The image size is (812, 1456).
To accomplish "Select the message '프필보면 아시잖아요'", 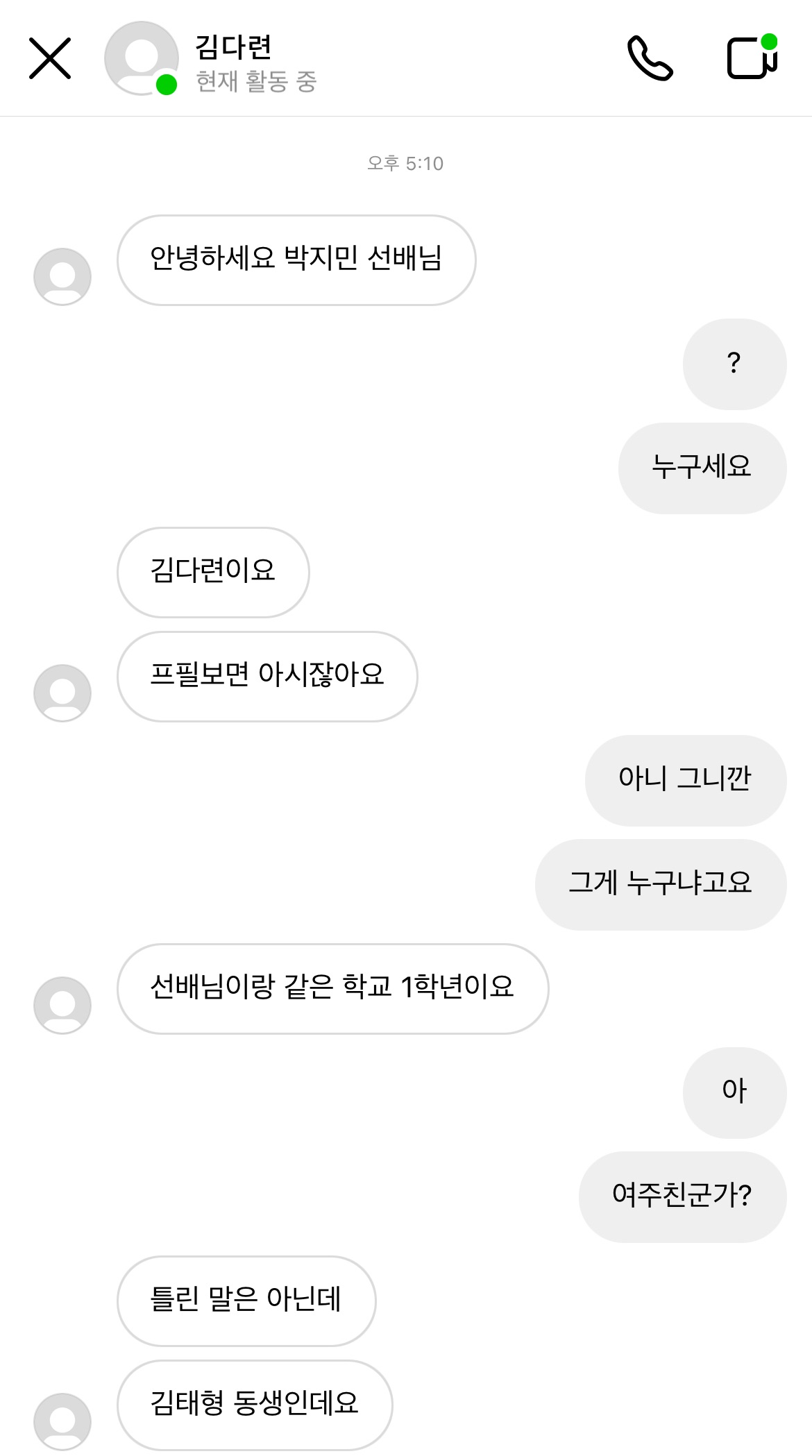I will tap(267, 677).
